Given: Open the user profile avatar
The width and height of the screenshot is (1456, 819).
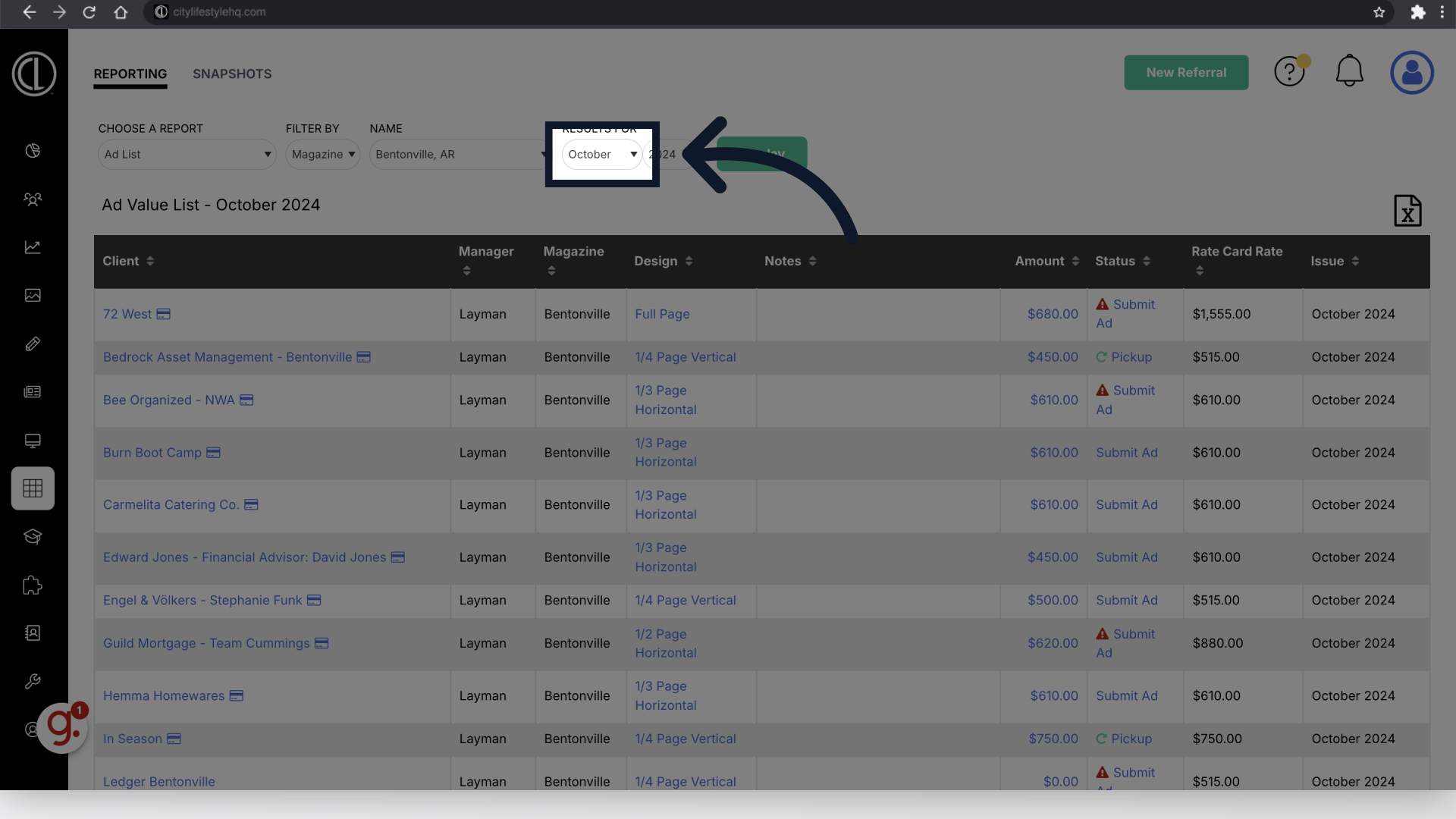Looking at the screenshot, I should [1412, 73].
